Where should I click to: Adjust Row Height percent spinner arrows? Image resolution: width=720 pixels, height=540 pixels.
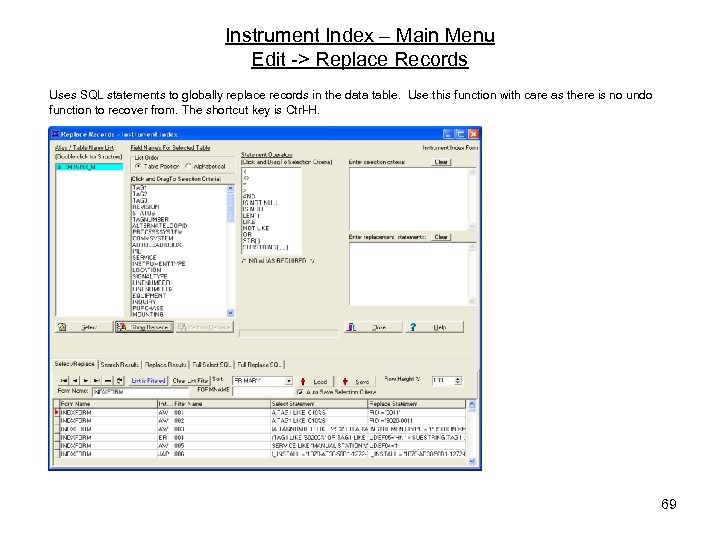pos(457,381)
